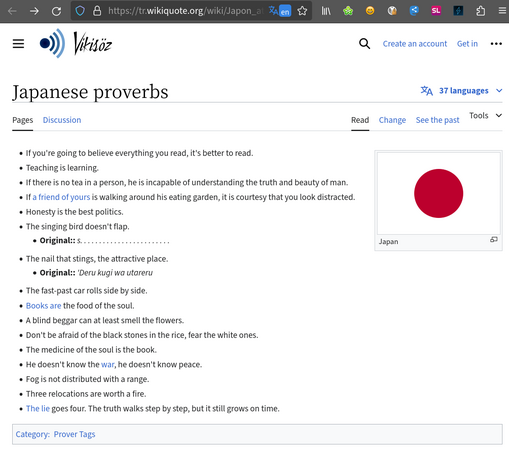Open the Wikiquote search magnifier
The height and width of the screenshot is (453, 509).
pyautogui.click(x=364, y=44)
